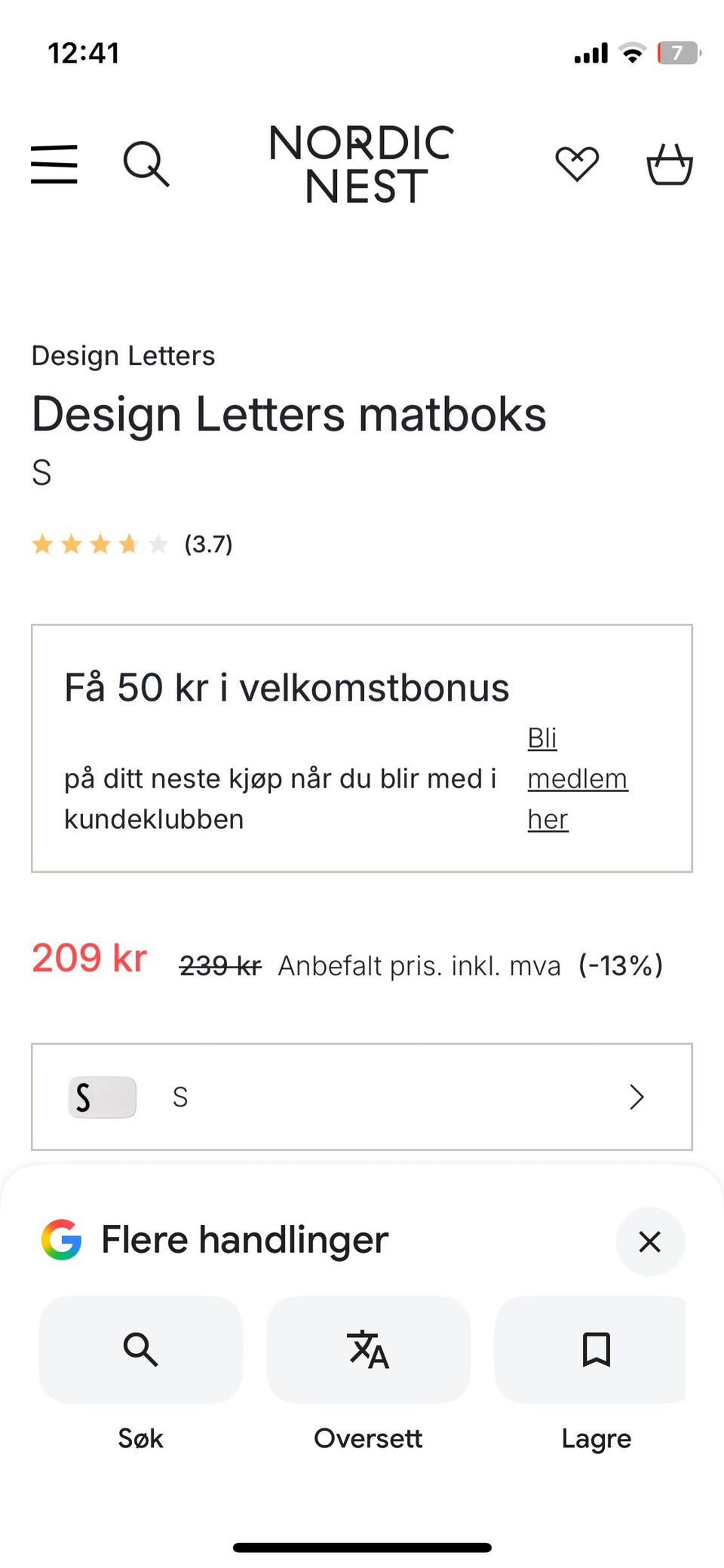724x1568 pixels.
Task: Tap the 209 kr sale price
Action: point(90,959)
